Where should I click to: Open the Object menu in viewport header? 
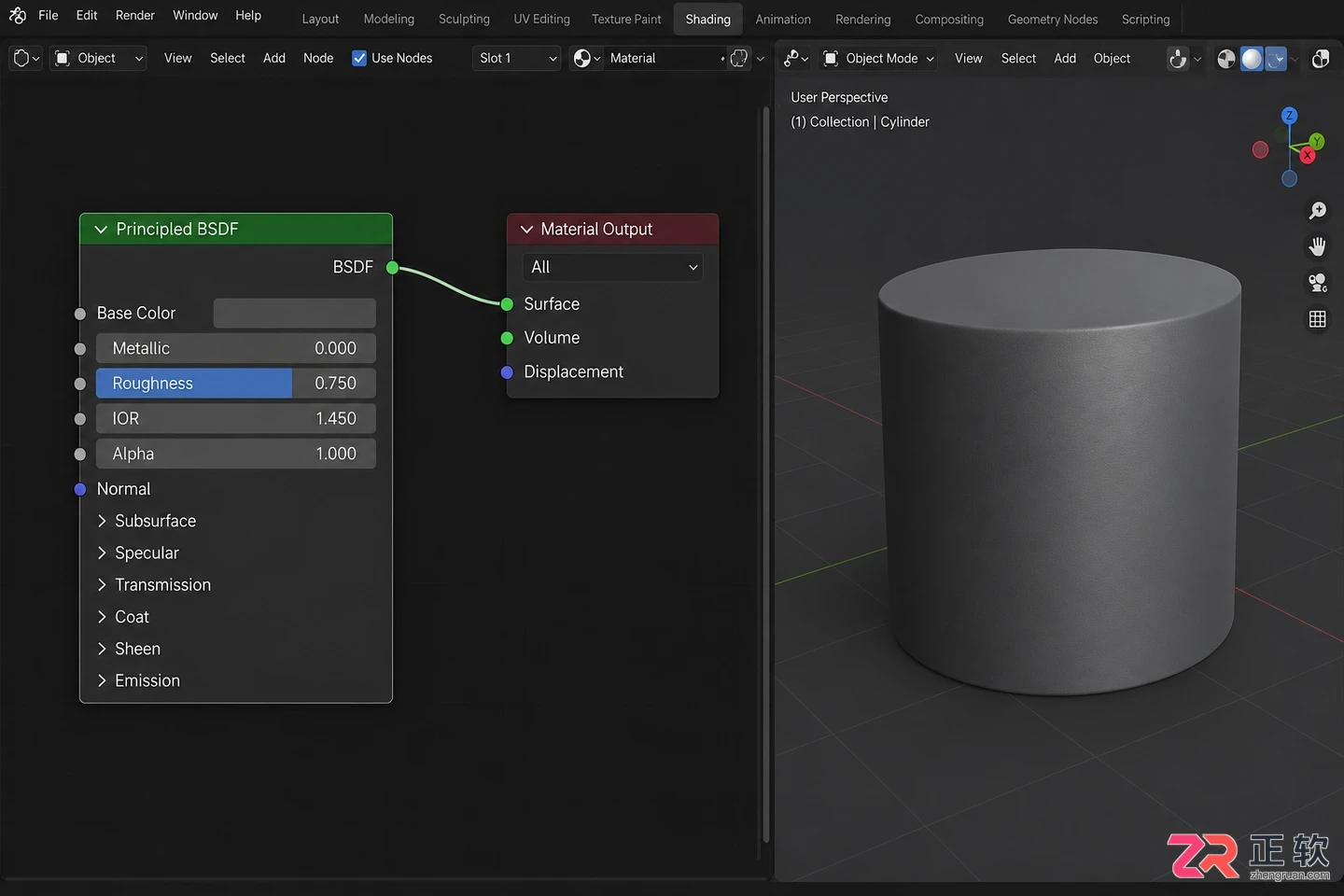pos(1112,58)
